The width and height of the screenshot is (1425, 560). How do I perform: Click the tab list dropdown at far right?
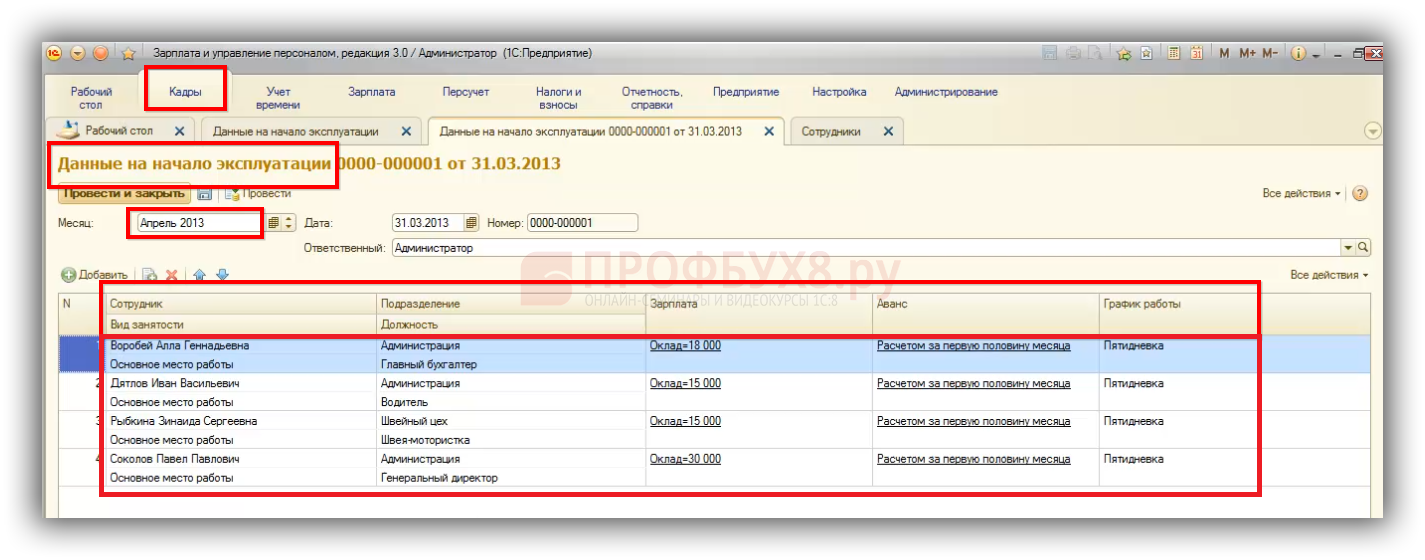(x=1372, y=131)
